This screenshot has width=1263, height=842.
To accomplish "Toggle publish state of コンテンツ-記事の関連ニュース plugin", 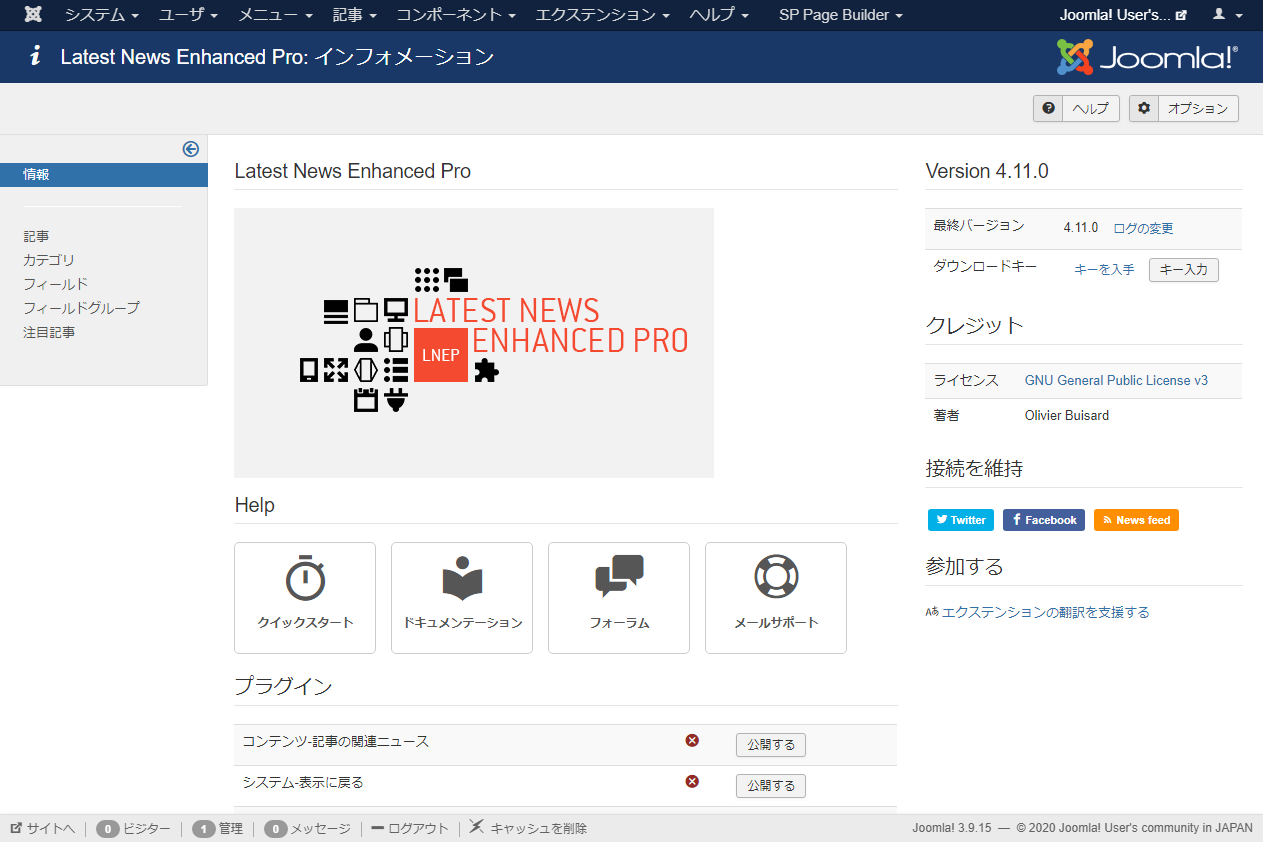I will 692,740.
